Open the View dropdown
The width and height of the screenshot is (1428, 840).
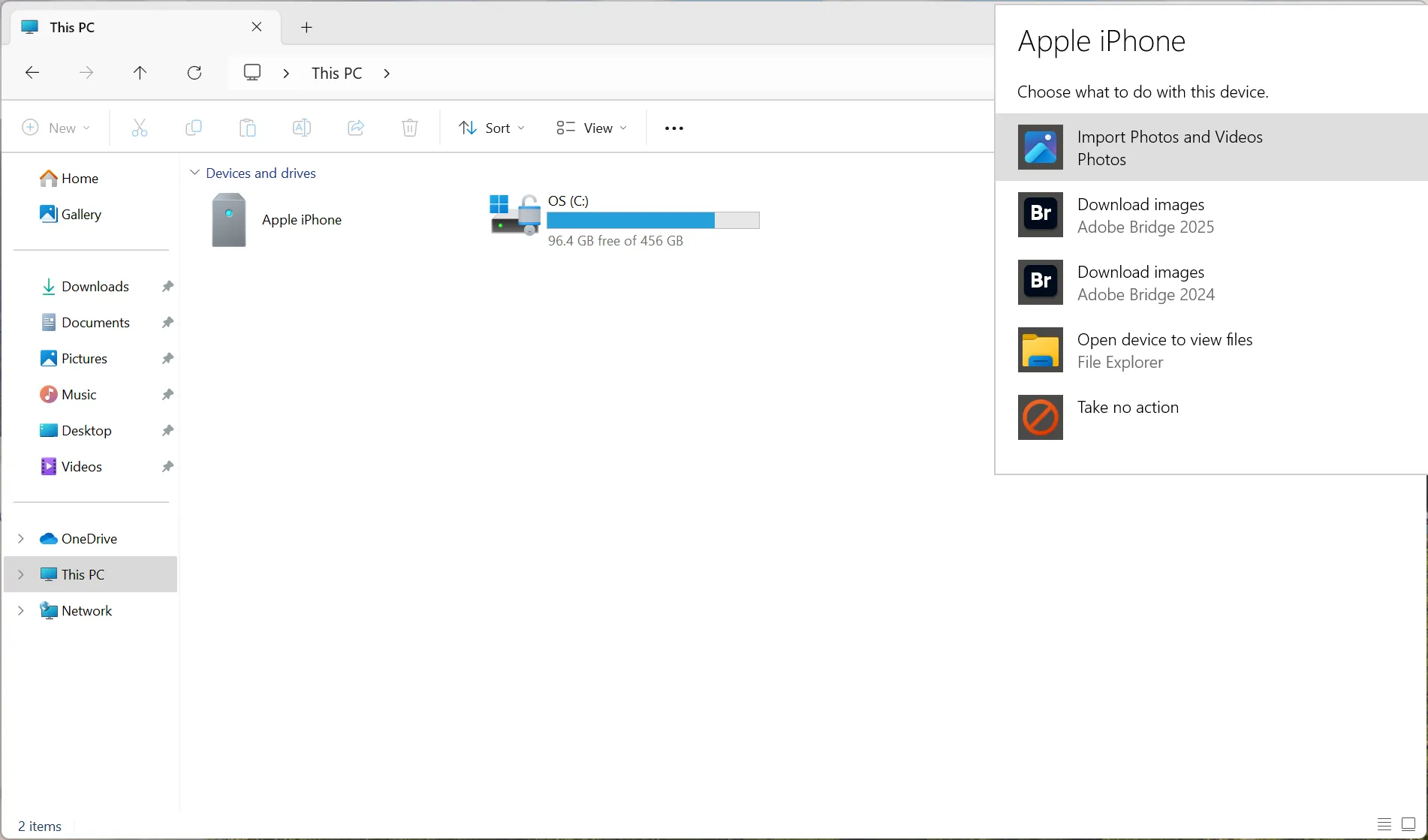(591, 128)
